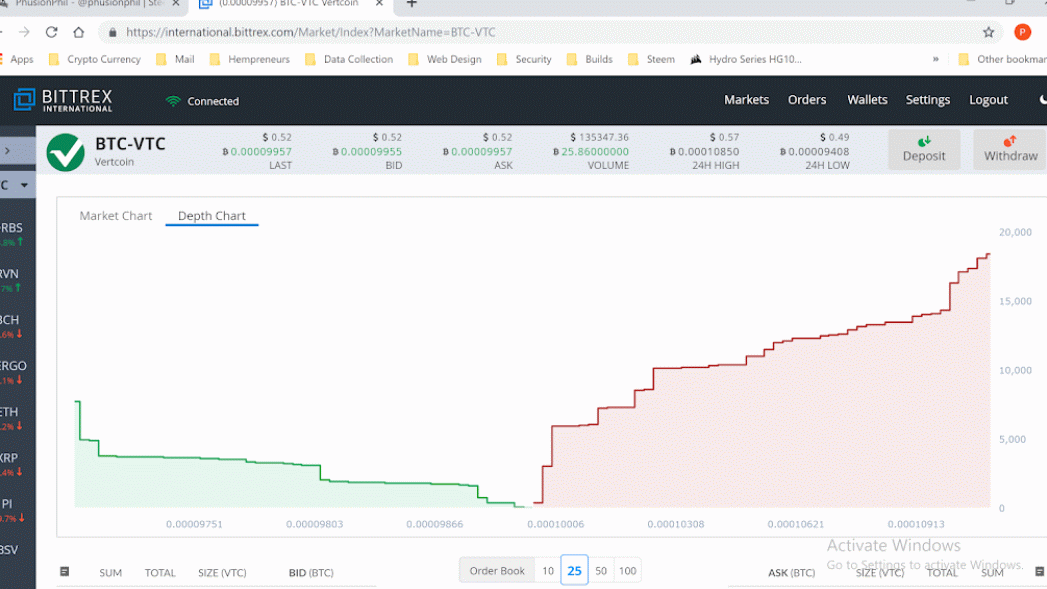Viewport: 1047px width, 589px height.
Task: Open the Apps shortcut in bookmarks bar
Action: [16, 59]
